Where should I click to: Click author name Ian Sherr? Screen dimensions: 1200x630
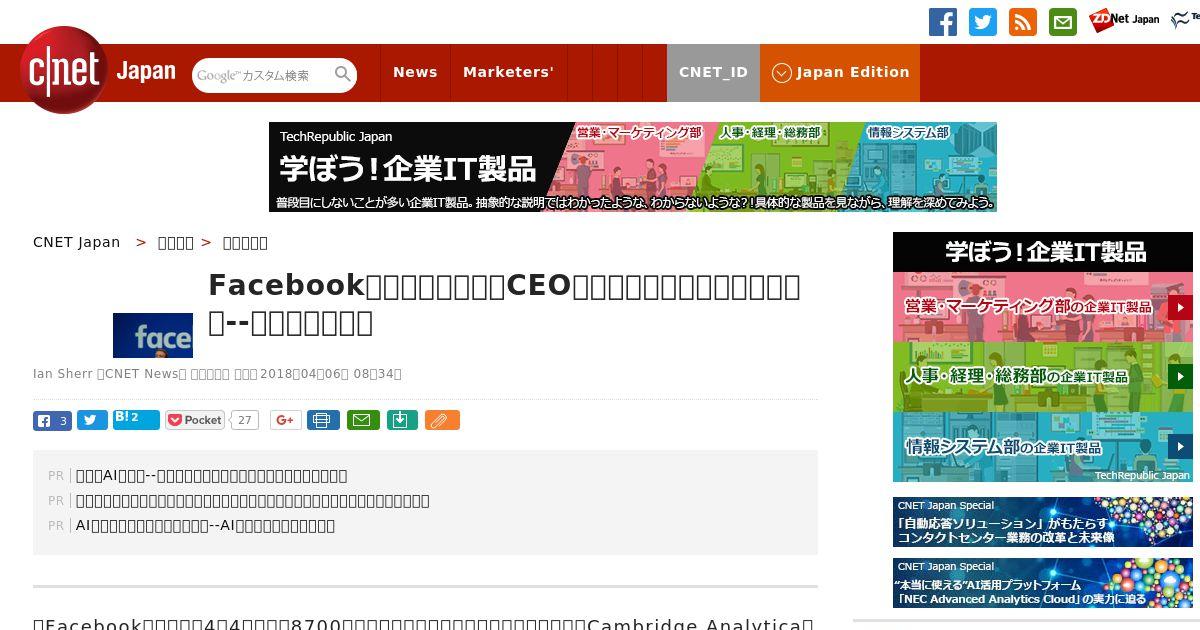click(x=63, y=374)
